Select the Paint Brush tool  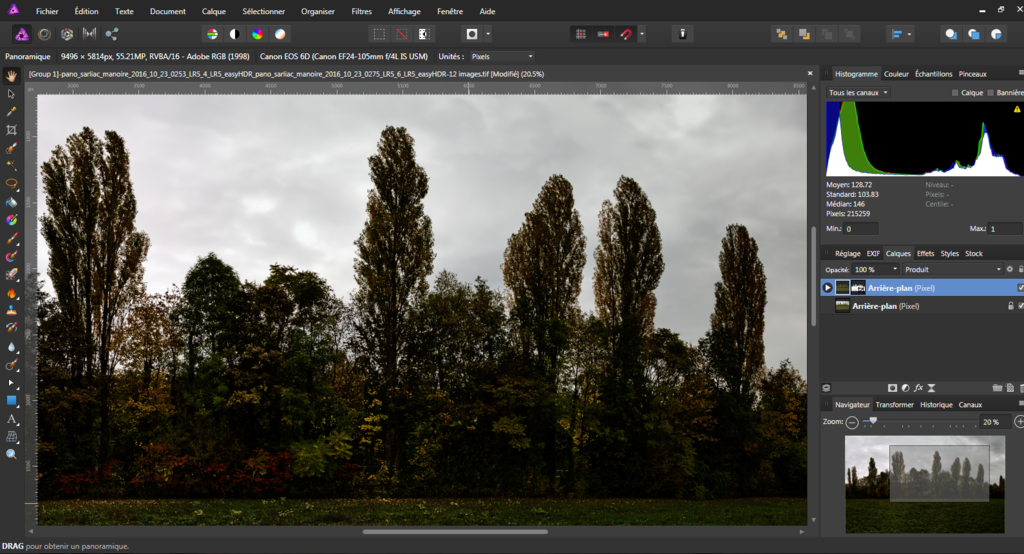pyautogui.click(x=11, y=238)
